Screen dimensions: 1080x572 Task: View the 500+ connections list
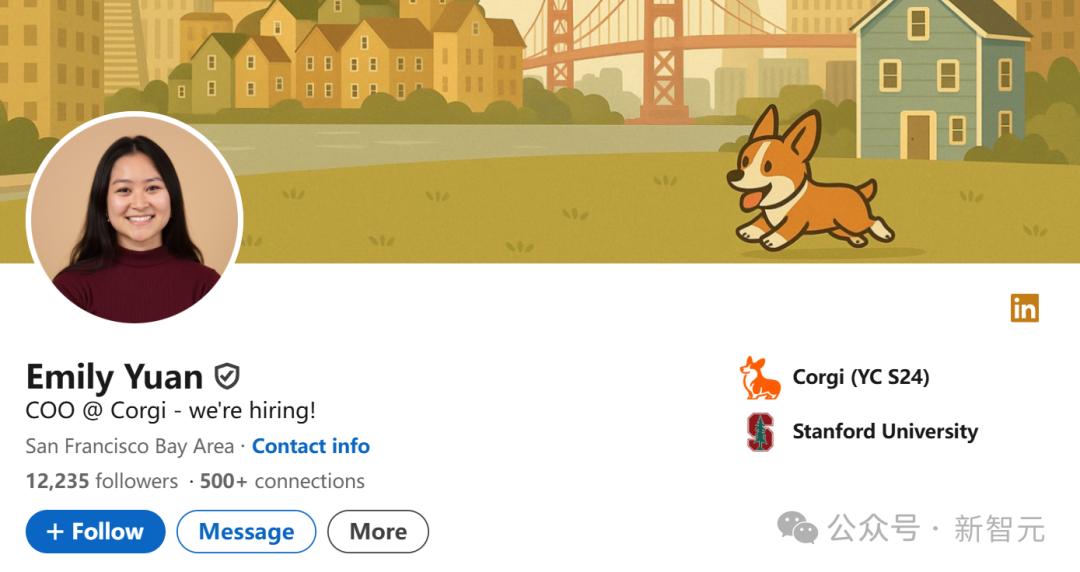click(282, 481)
